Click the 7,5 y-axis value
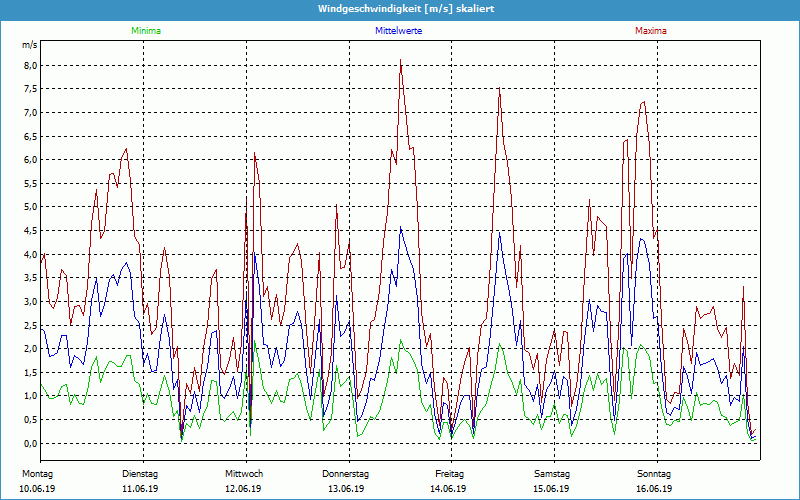This screenshot has width=800, height=500. click(x=29, y=89)
